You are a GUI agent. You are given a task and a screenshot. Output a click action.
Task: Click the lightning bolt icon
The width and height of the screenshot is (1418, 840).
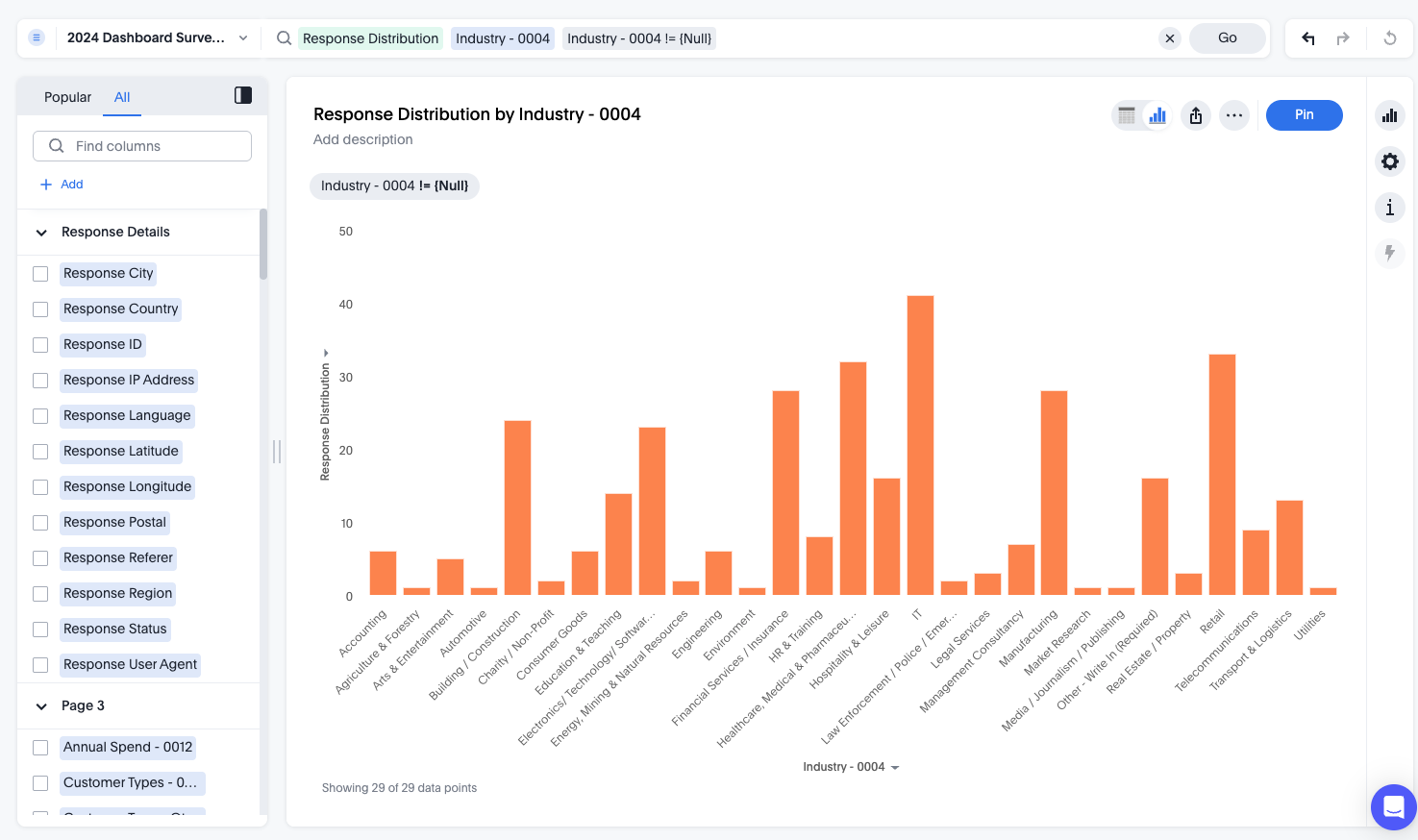click(x=1390, y=254)
